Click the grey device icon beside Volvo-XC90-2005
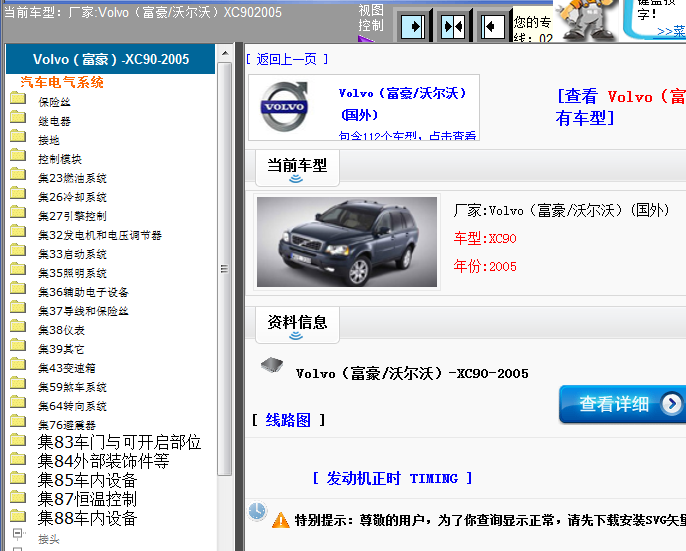The width and height of the screenshot is (686, 551). coord(272,365)
